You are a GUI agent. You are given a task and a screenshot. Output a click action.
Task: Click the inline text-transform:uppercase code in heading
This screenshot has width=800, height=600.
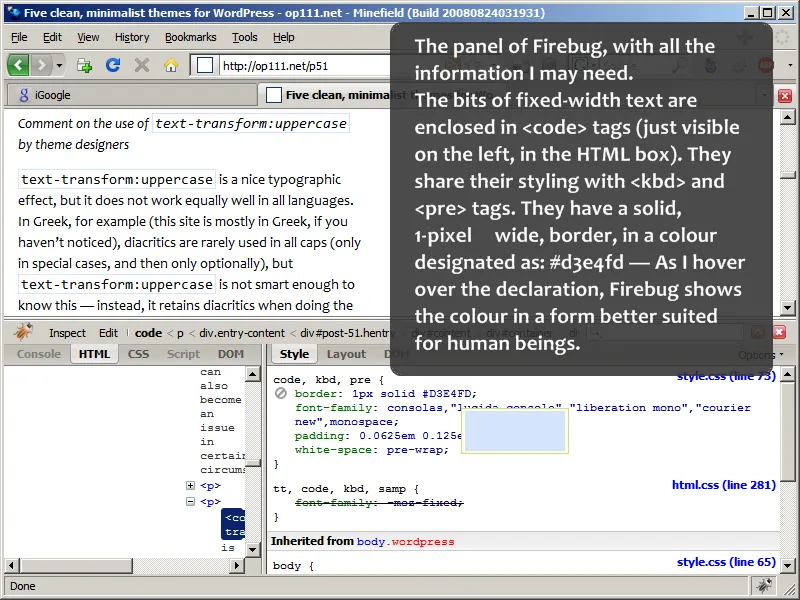(x=251, y=123)
